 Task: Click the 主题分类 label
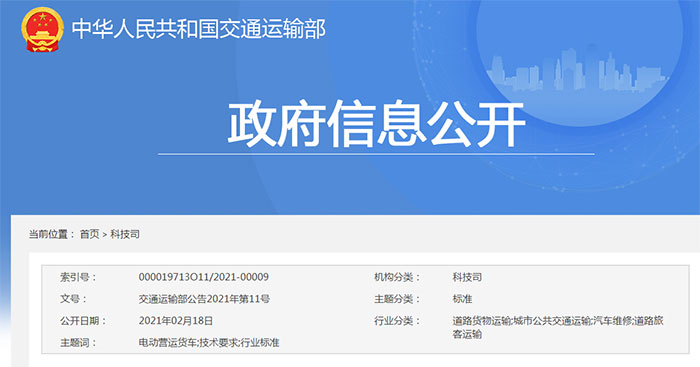(x=397, y=299)
